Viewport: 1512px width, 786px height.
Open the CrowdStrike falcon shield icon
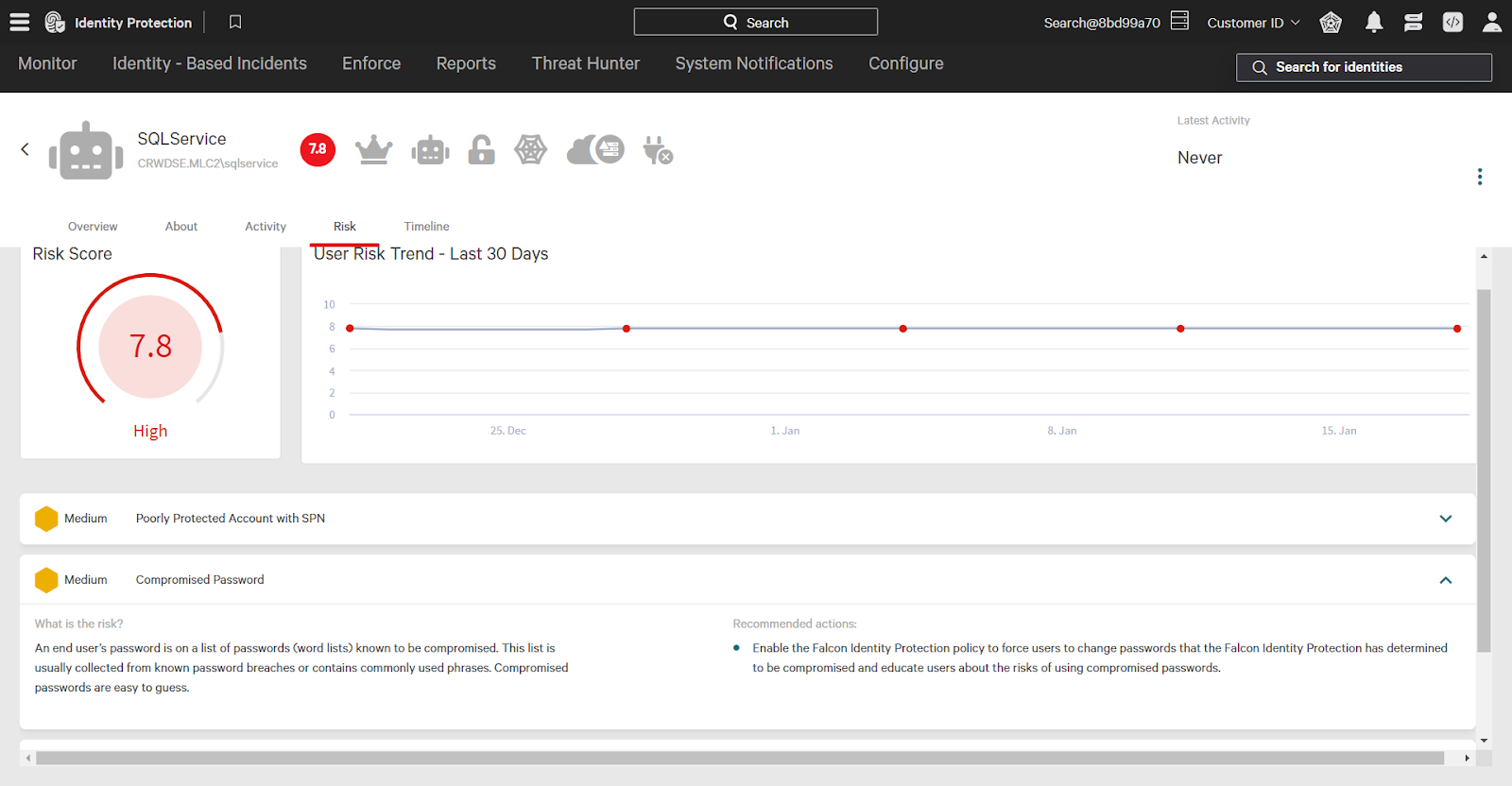click(1331, 22)
